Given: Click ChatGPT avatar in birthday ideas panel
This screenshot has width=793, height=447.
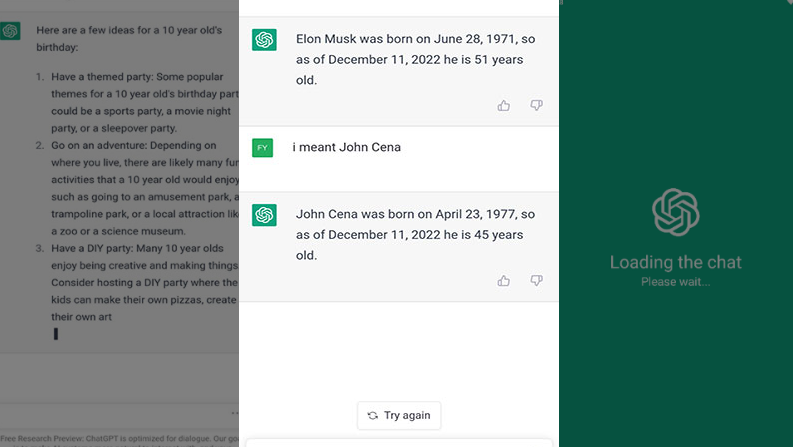Looking at the screenshot, I should pyautogui.click(x=10, y=31).
